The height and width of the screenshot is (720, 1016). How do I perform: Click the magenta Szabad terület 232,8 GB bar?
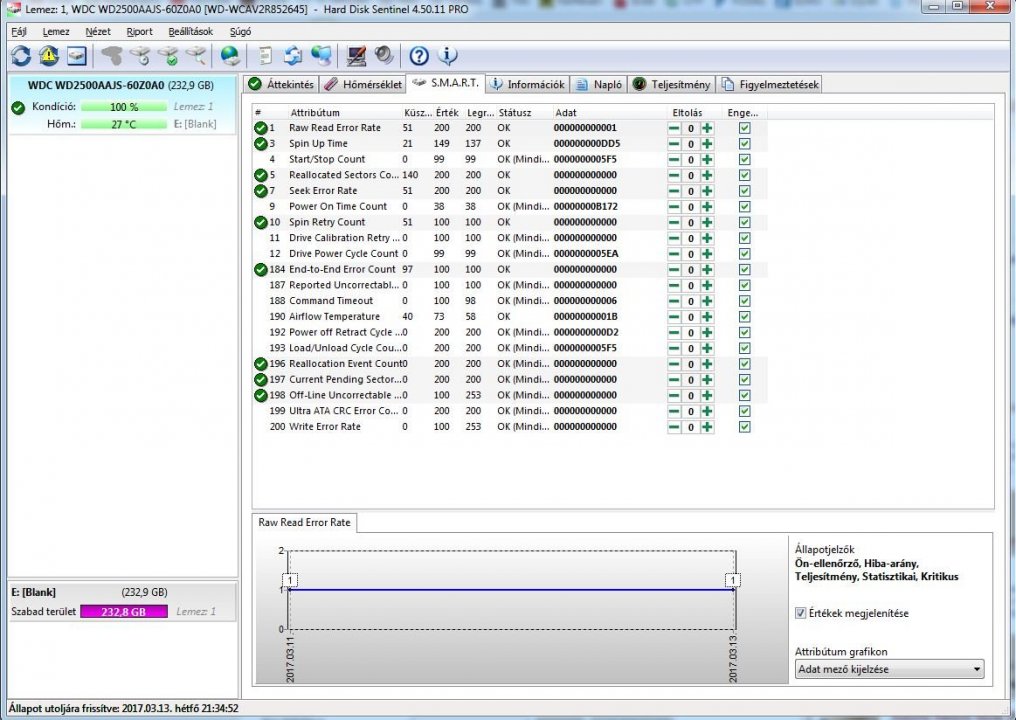tap(124, 611)
